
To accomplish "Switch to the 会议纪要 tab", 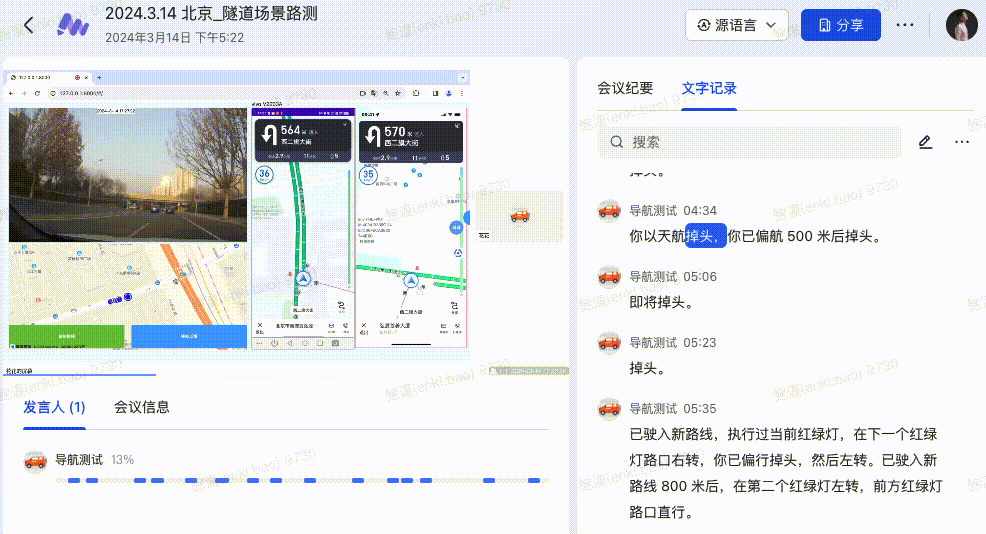I will [x=625, y=88].
